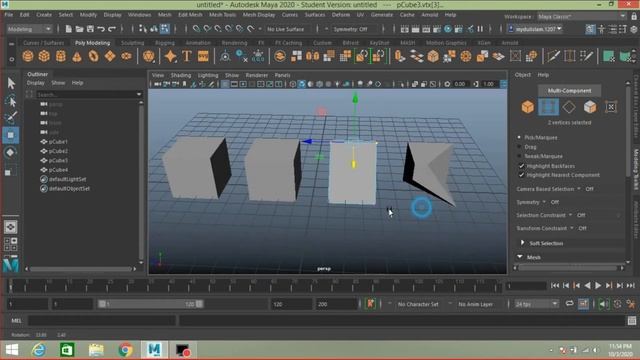Click the Symmetry: Off status line field
Screen dimensions: 640x360
351,29
